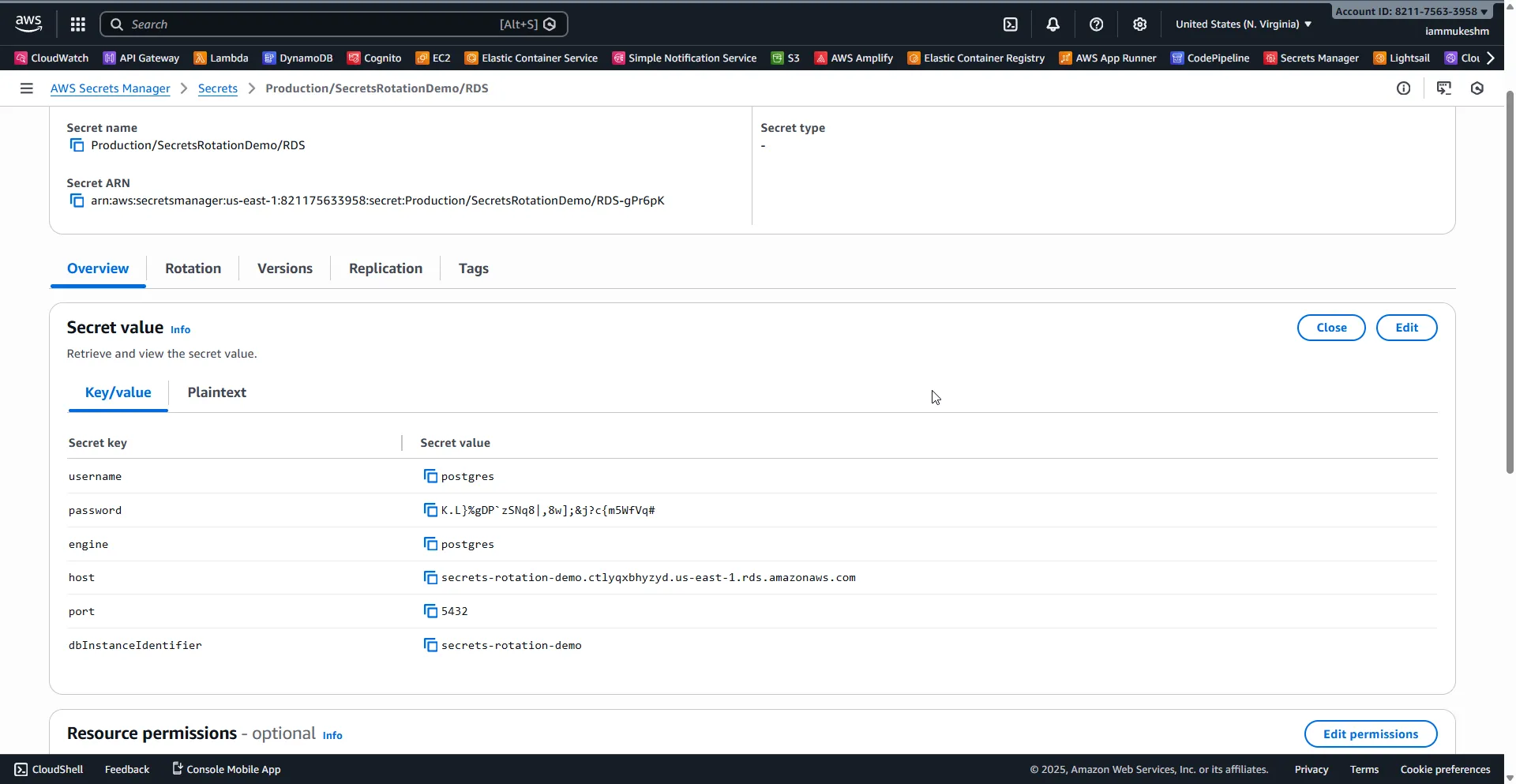
Task: Launch CloudShell from top bar icon
Action: pyautogui.click(x=1010, y=24)
